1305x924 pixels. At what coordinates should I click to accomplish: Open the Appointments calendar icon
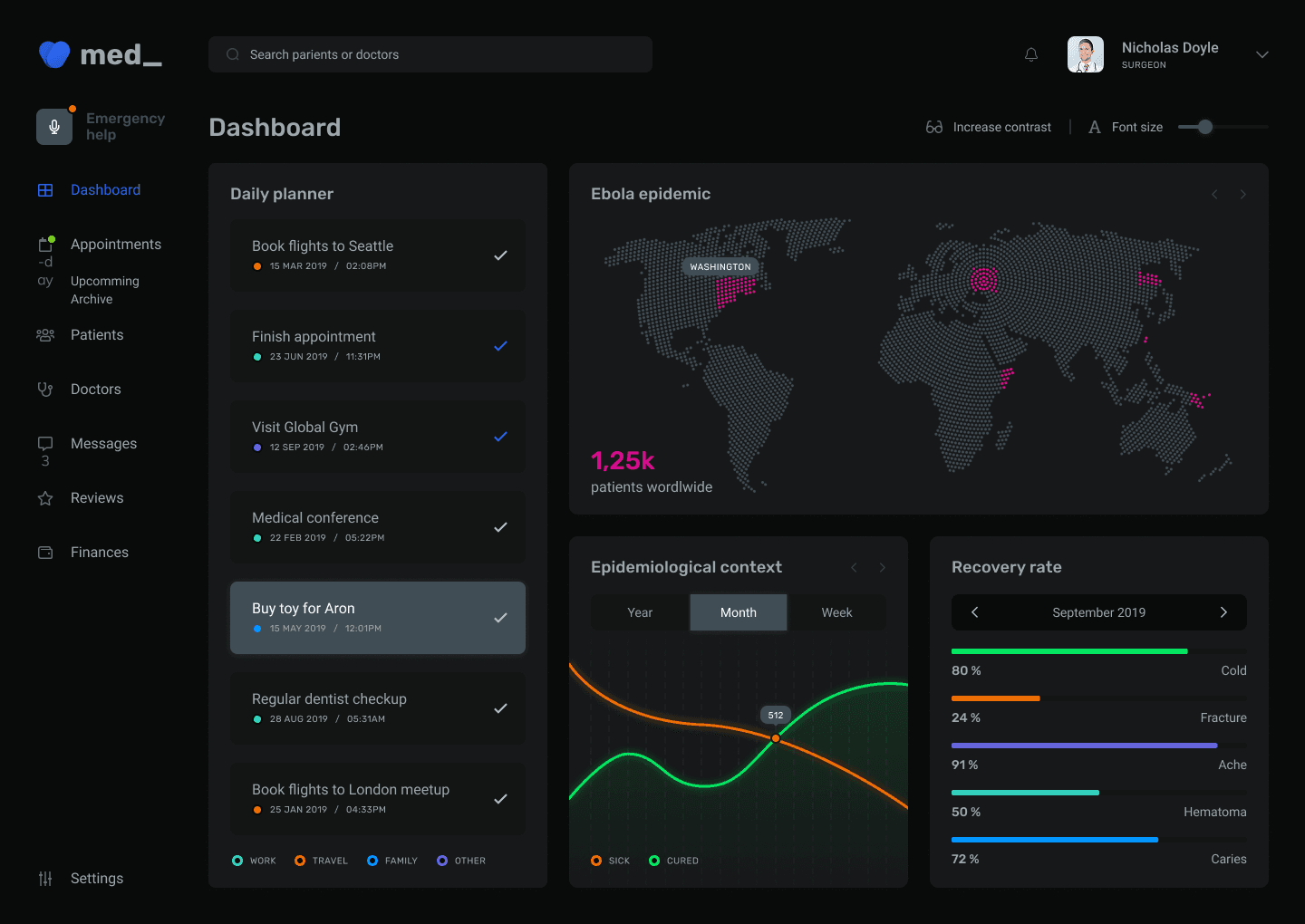tap(45, 243)
